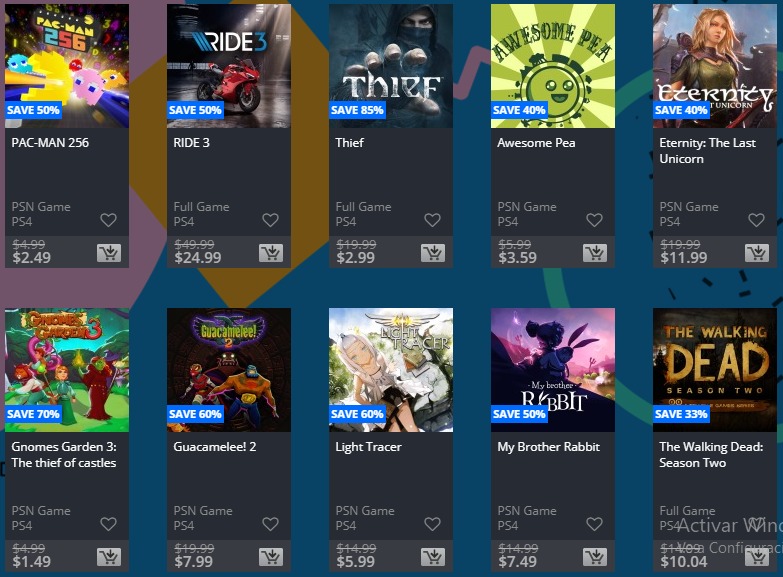Image resolution: width=783 pixels, height=577 pixels.
Task: Toggle wishlist heart for Guacamelee! 2
Action: [x=271, y=524]
